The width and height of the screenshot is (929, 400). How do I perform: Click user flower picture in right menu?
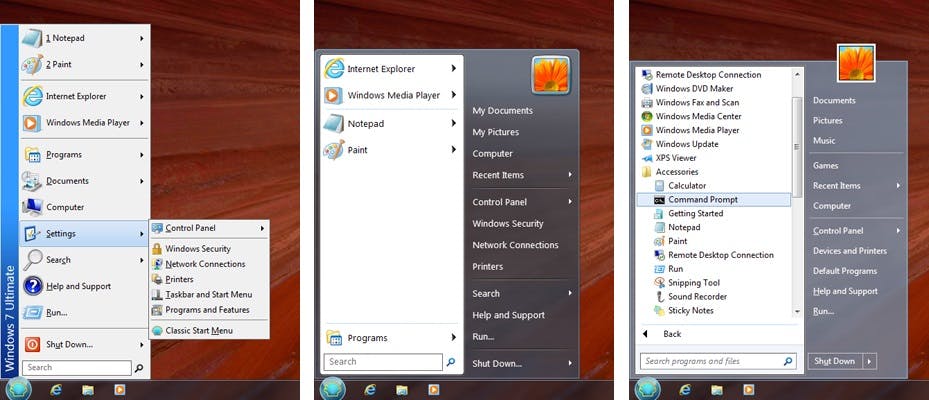(x=856, y=63)
